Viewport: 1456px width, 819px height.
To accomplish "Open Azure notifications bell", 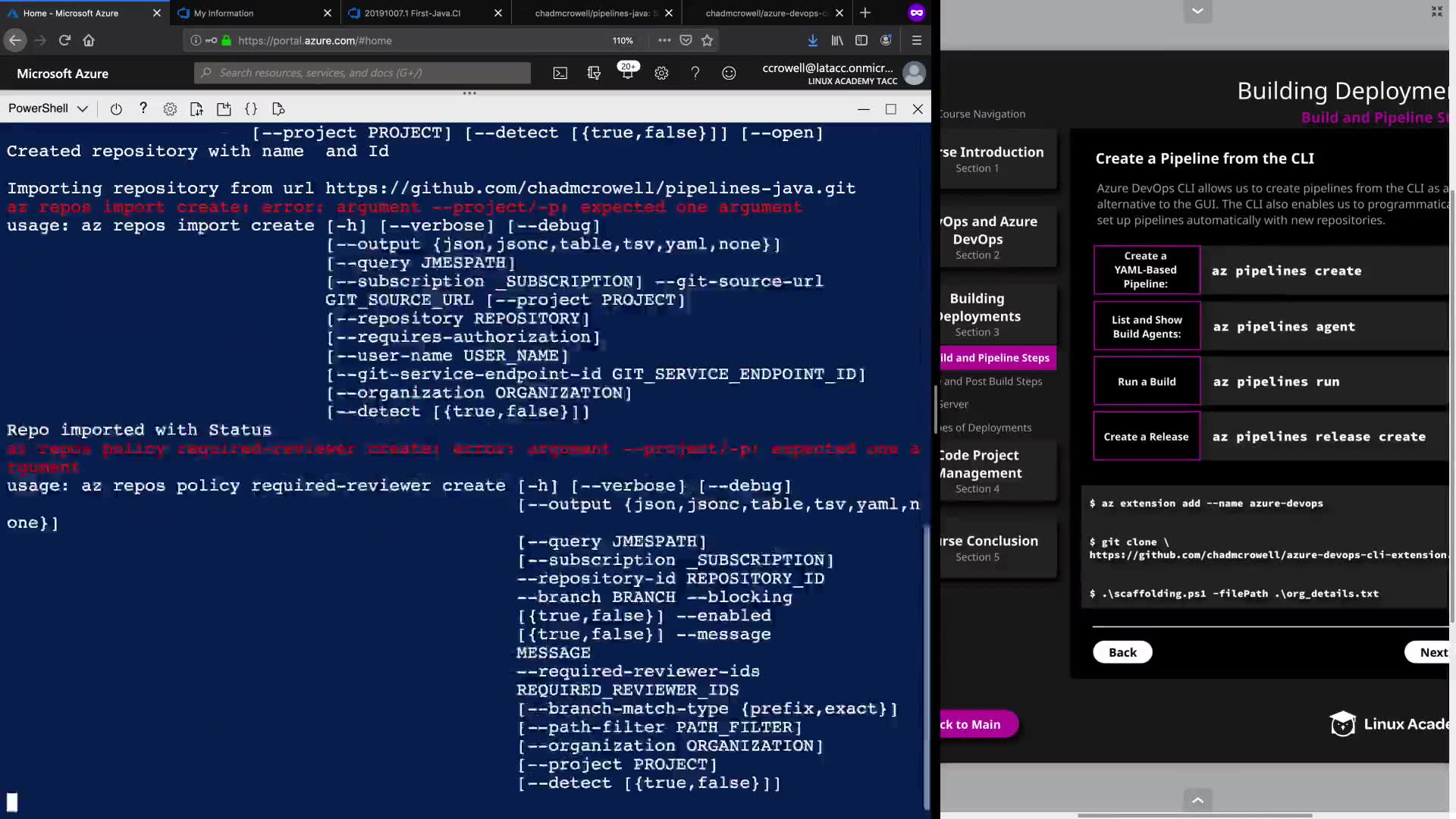I will click(627, 74).
